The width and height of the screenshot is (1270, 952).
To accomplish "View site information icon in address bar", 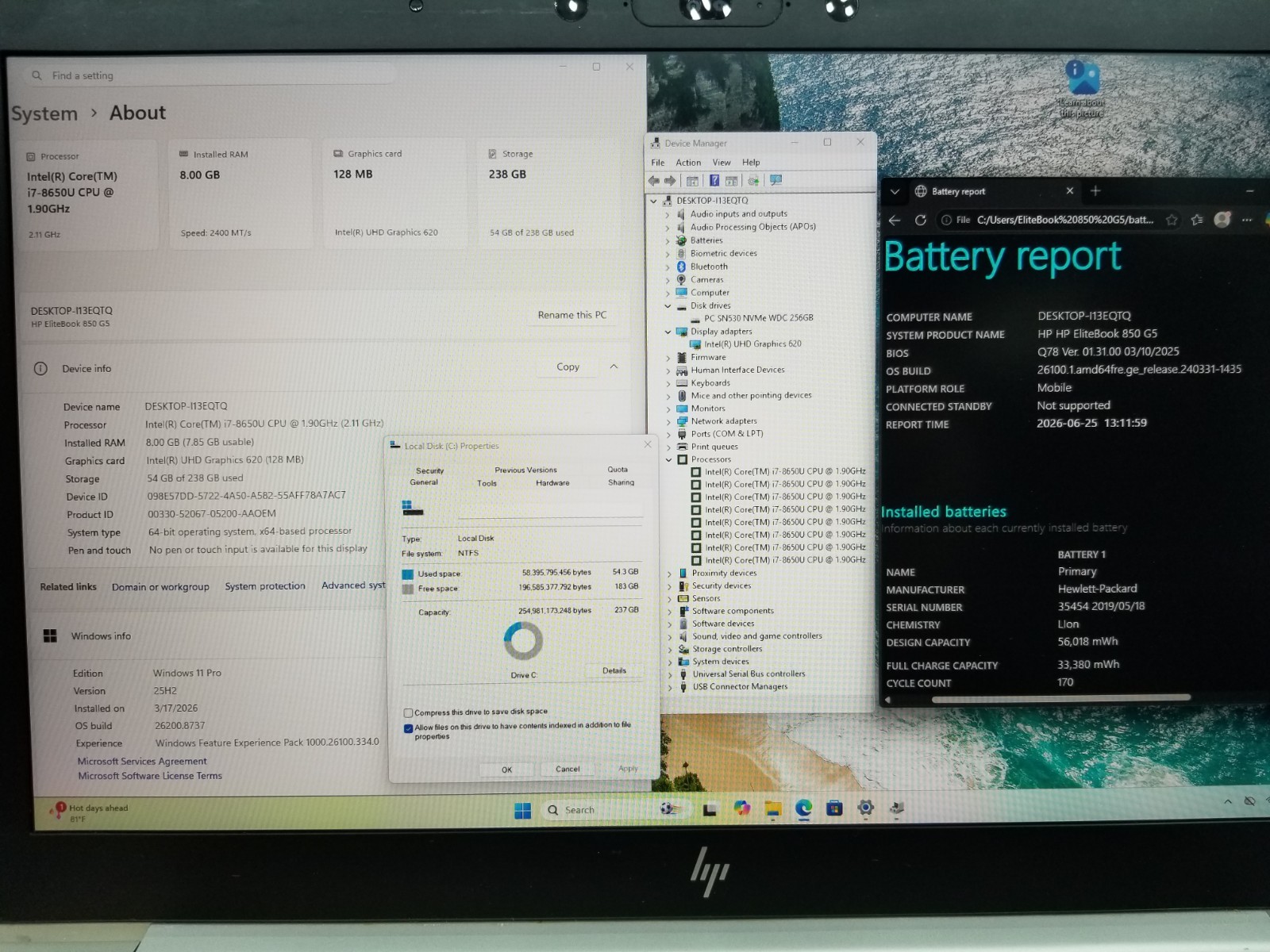I will click(946, 220).
